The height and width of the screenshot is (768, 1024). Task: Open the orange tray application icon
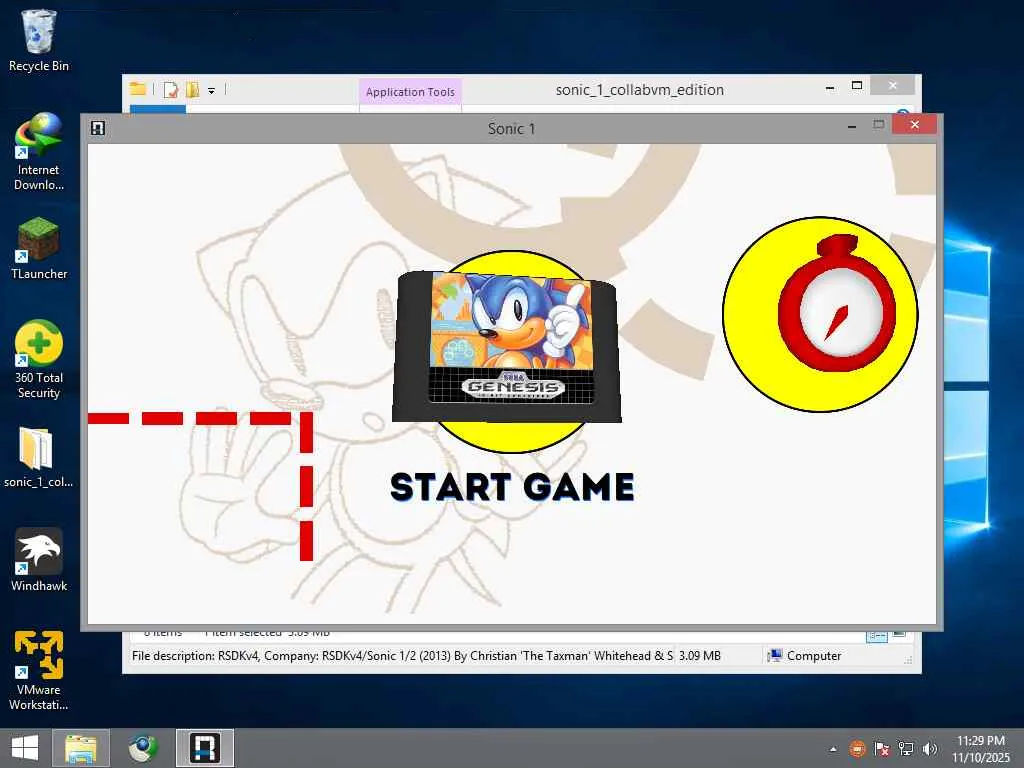[857, 749]
